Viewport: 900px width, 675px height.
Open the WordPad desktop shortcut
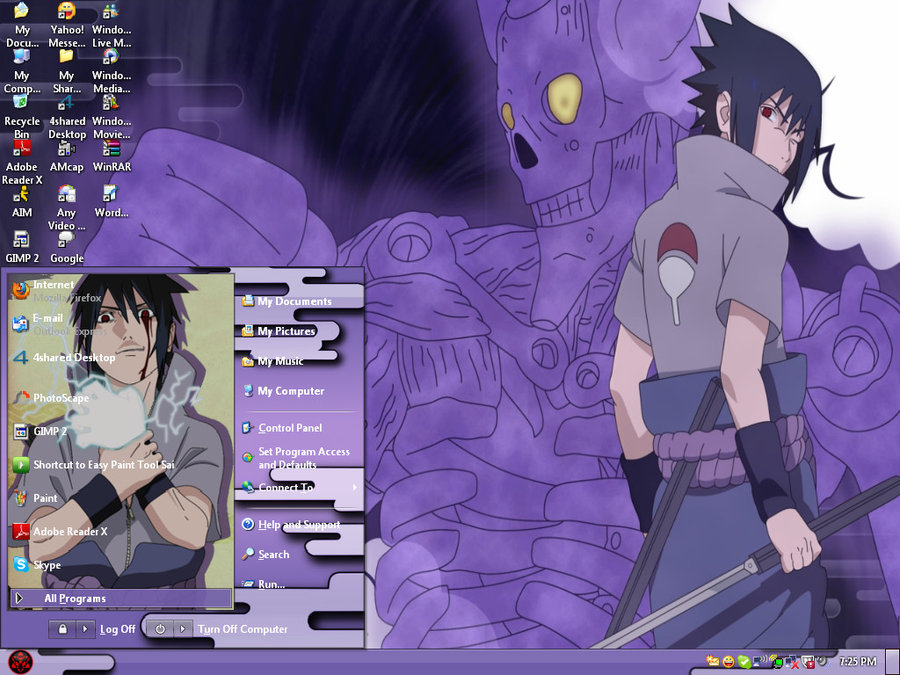[x=111, y=202]
